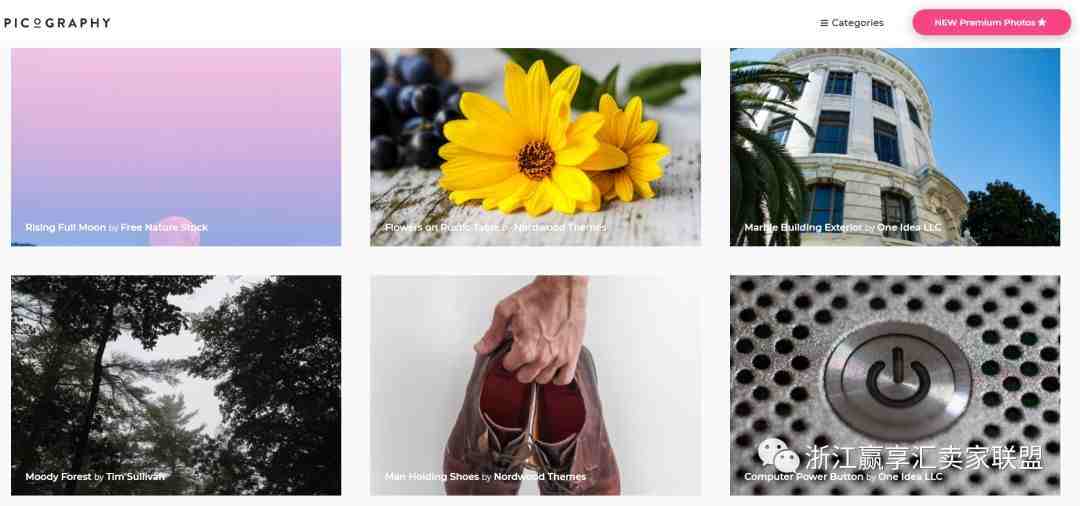The height and width of the screenshot is (506, 1080).
Task: Open the Marble Building Exterior photo
Action: click(x=895, y=147)
